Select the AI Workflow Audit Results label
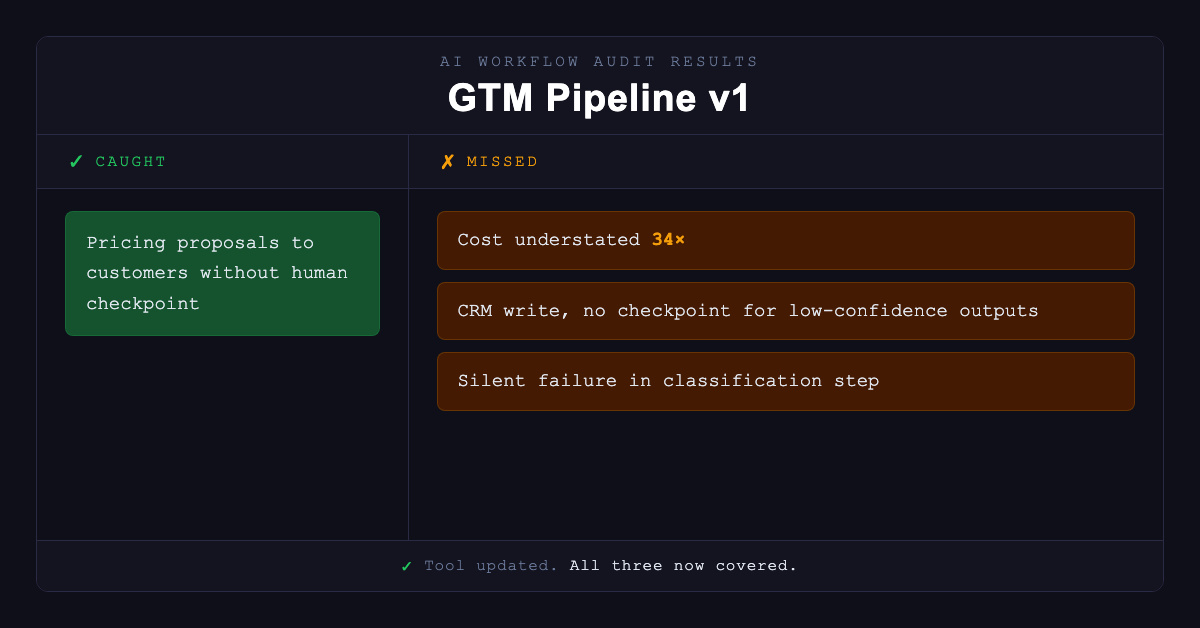This screenshot has width=1200, height=628. pyautogui.click(x=598, y=61)
